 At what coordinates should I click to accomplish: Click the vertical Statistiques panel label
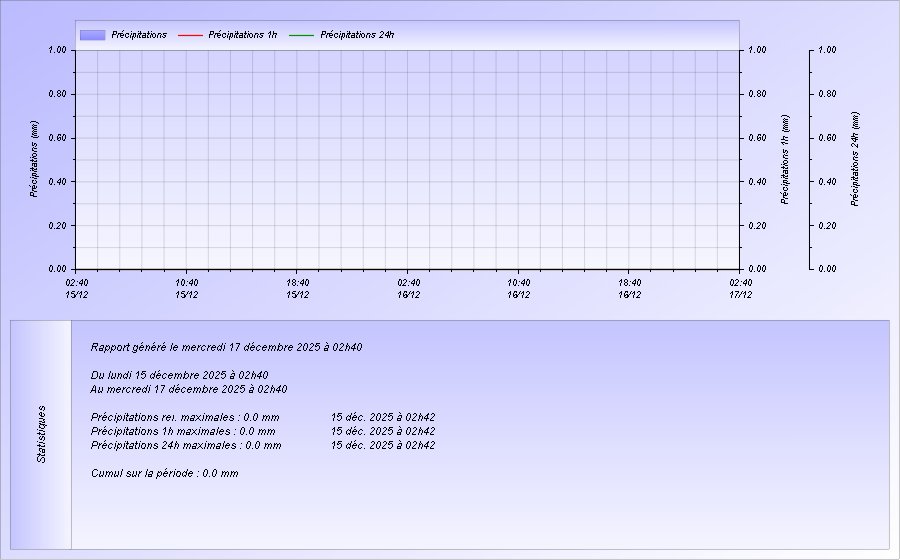pos(42,434)
